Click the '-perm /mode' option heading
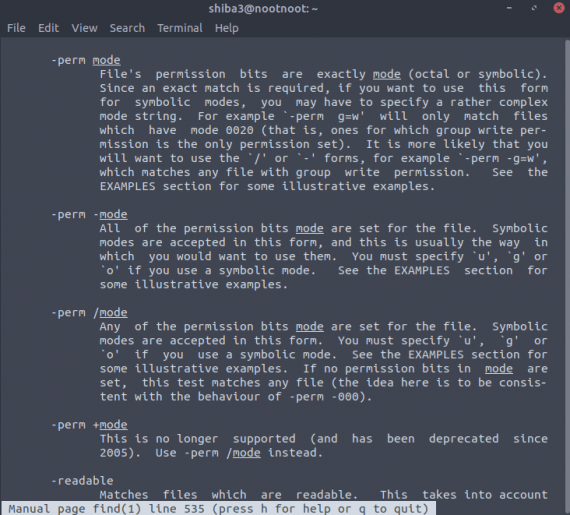570x515 pixels. [x=89, y=313]
